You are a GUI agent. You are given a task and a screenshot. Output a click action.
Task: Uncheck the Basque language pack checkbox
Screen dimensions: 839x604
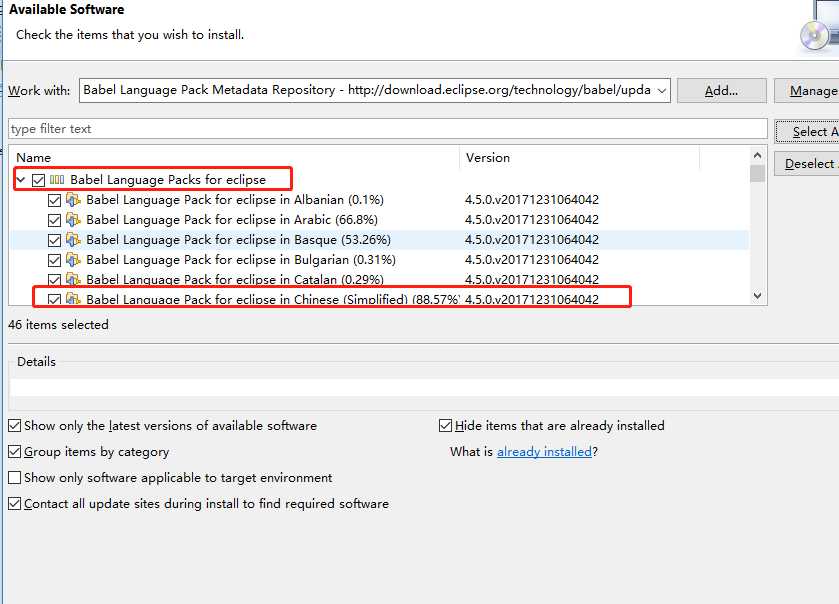pos(54,240)
